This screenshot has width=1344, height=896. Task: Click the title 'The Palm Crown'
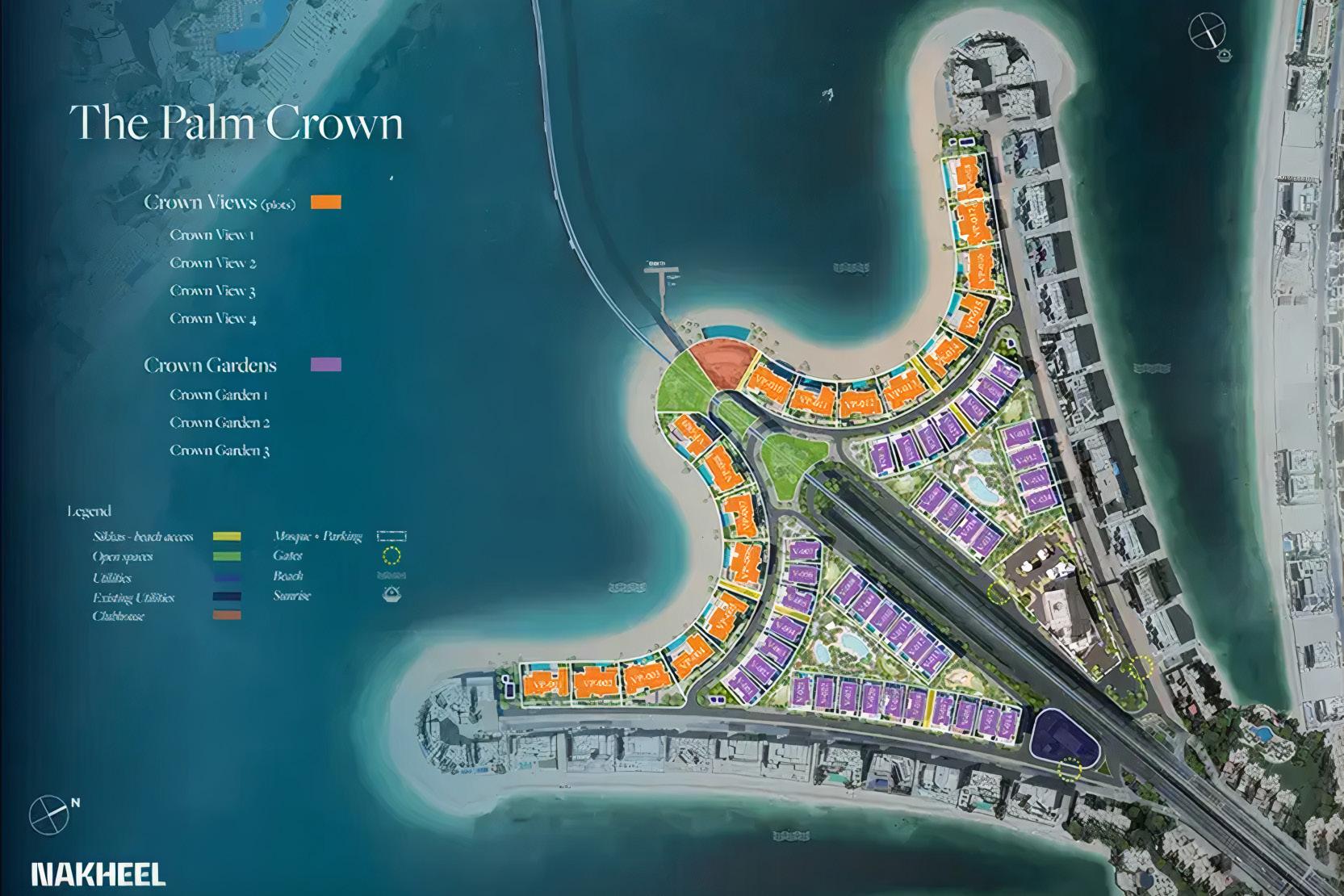click(x=237, y=124)
